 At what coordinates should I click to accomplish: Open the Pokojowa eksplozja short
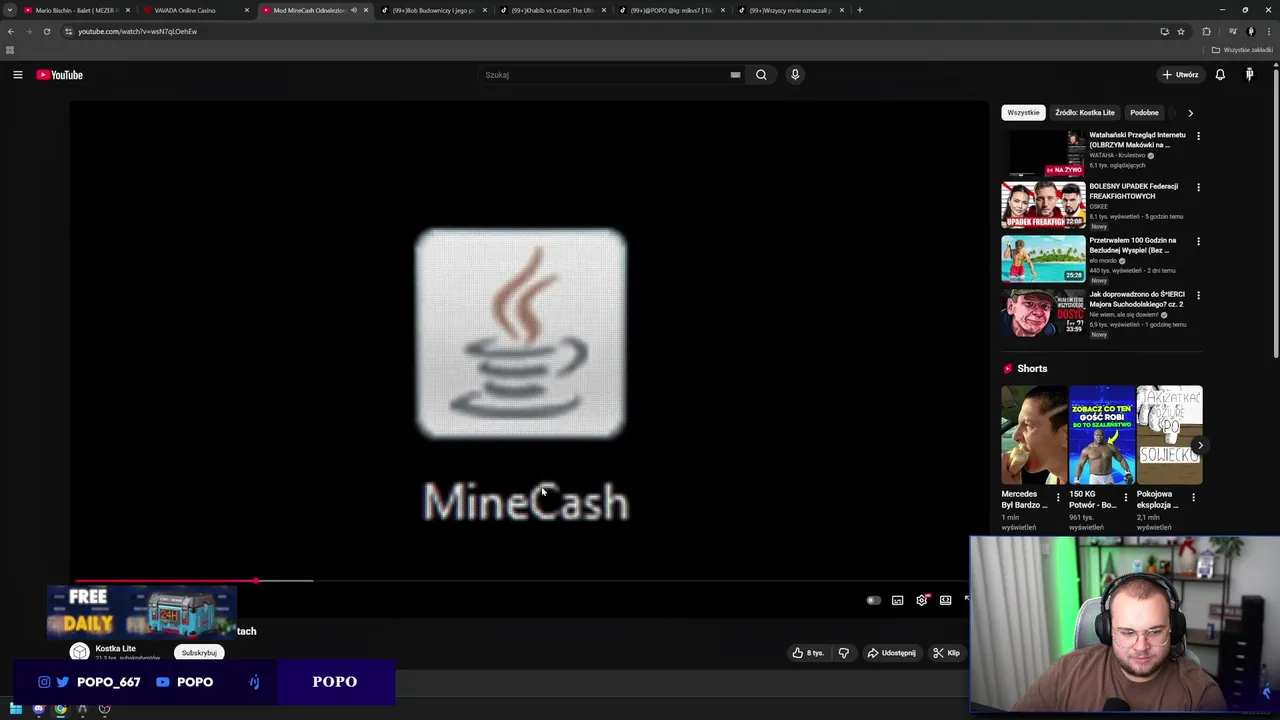point(1169,435)
